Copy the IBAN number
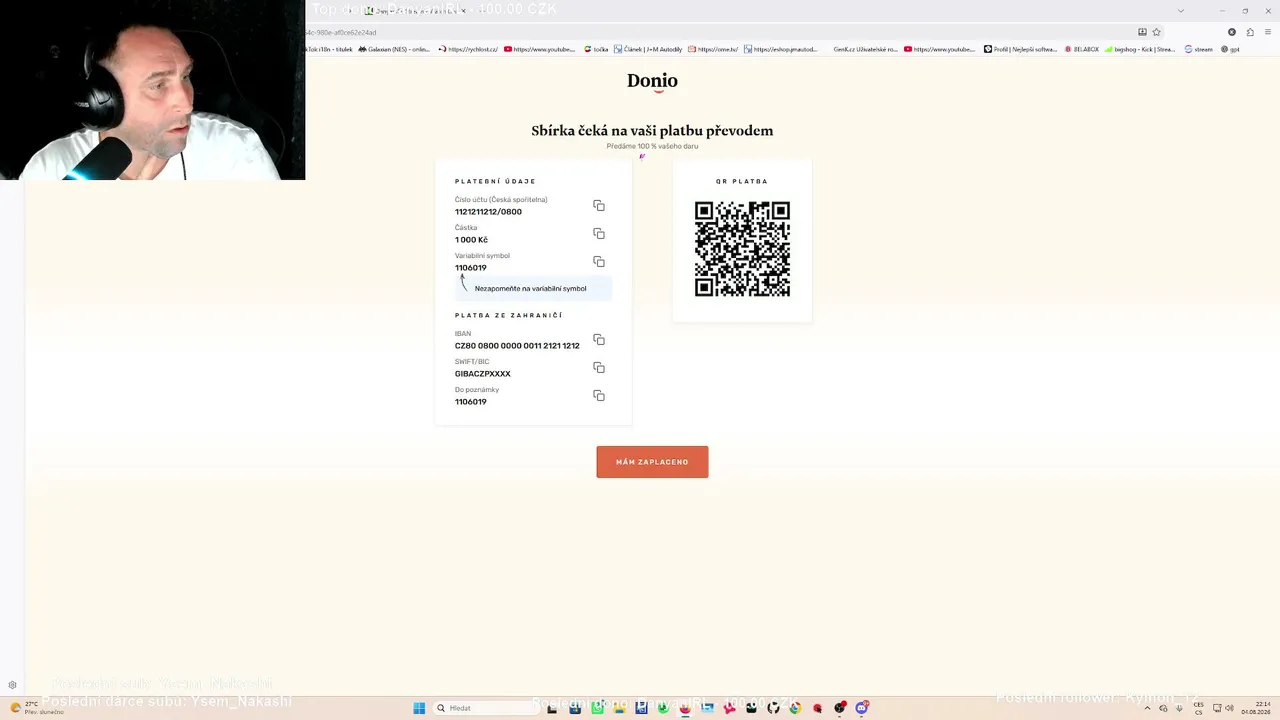Image resolution: width=1280 pixels, height=720 pixels. (x=599, y=340)
